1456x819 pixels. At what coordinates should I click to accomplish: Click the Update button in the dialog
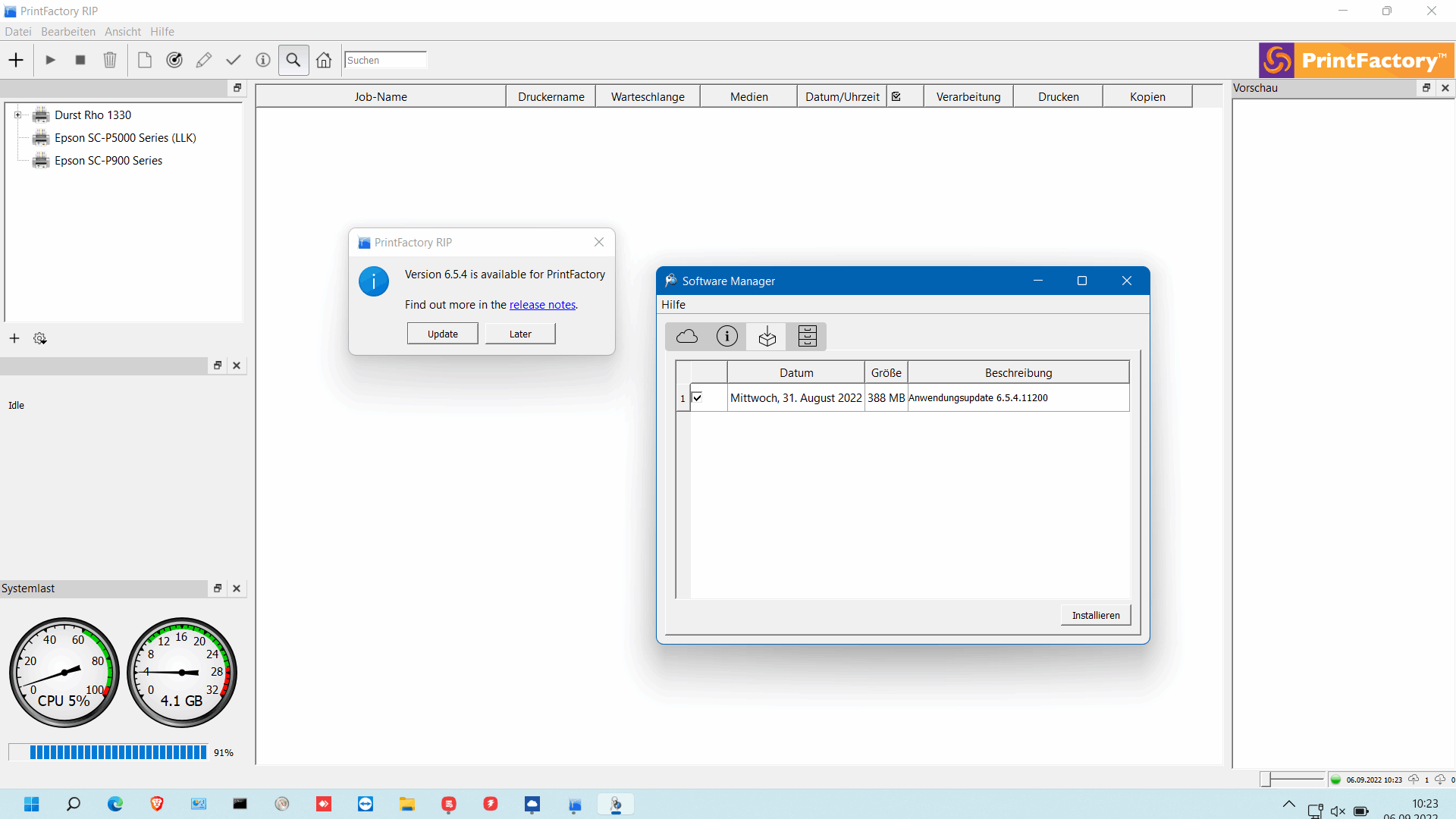point(442,334)
